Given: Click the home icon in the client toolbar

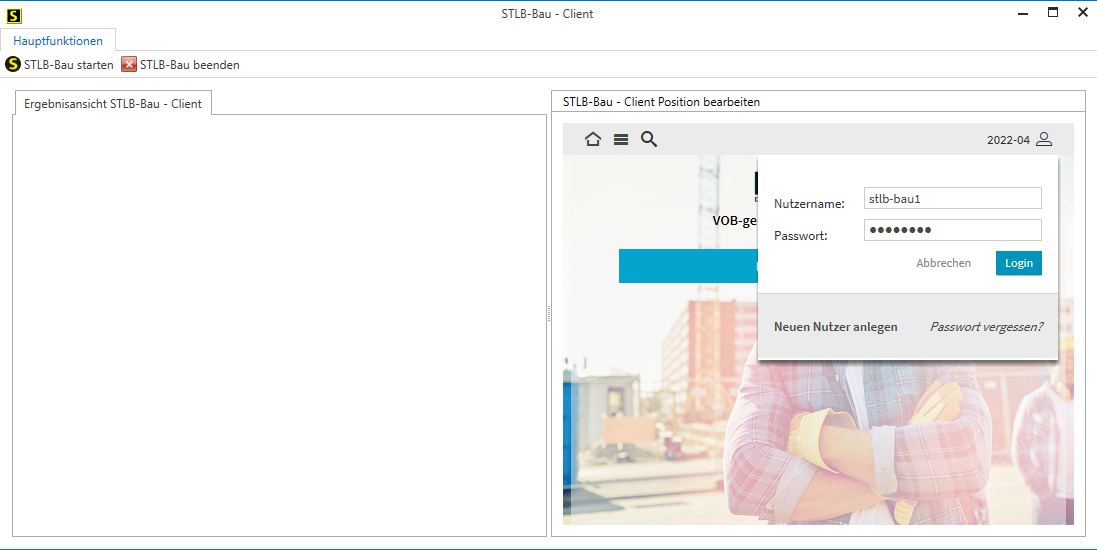Looking at the screenshot, I should [x=593, y=140].
